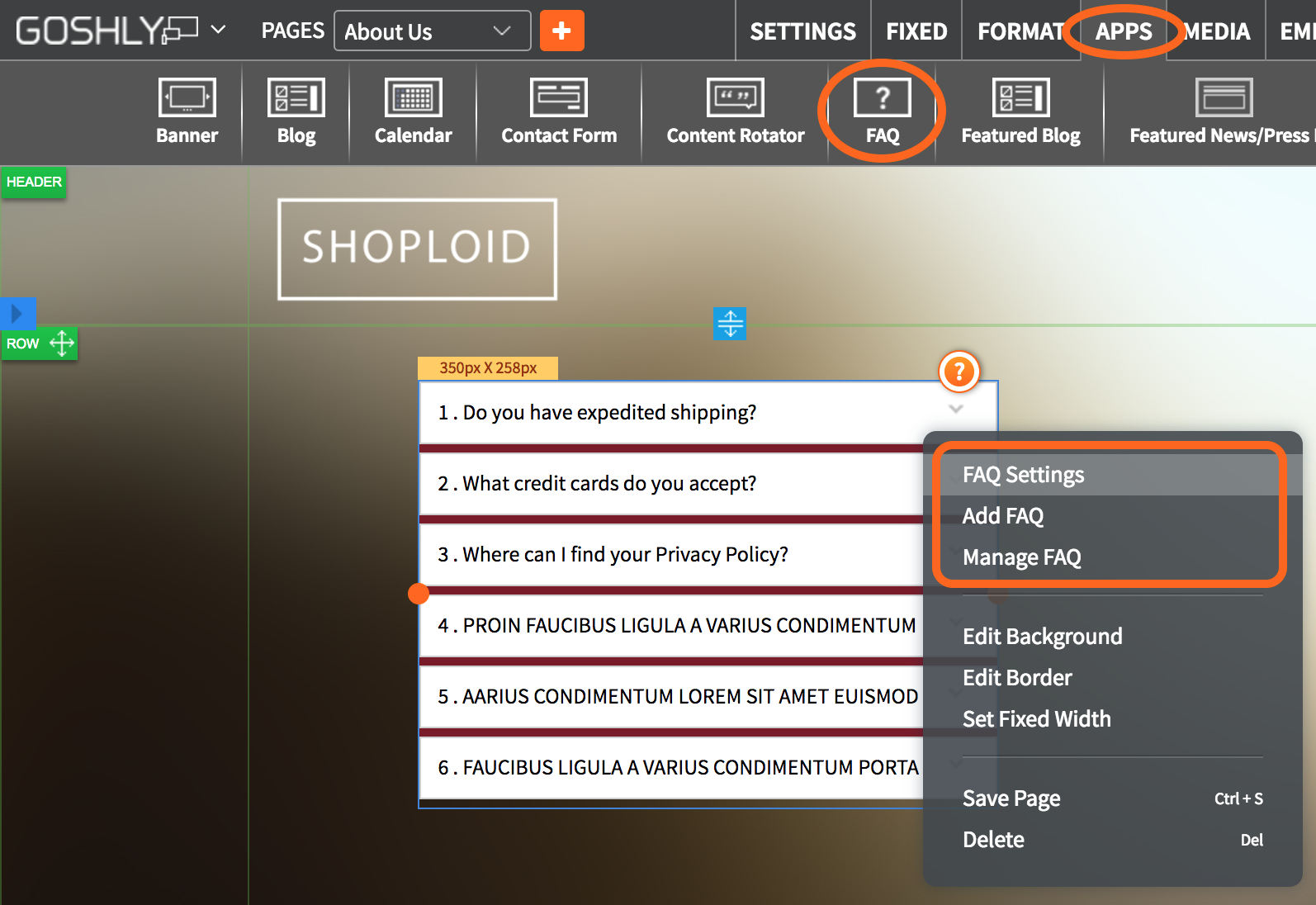Switch to the FORMAT tab

point(1020,31)
